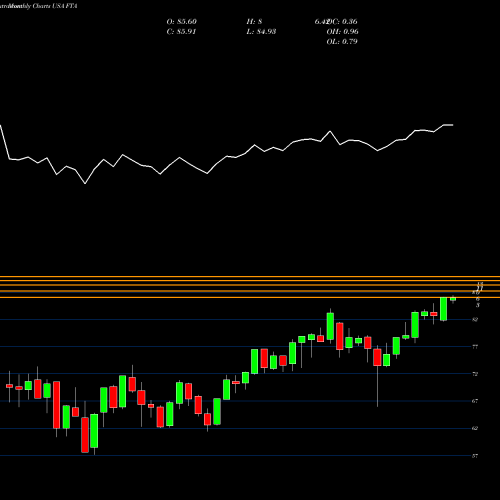Click the 72 price axis label
This screenshot has height=500, width=500.
475,374
